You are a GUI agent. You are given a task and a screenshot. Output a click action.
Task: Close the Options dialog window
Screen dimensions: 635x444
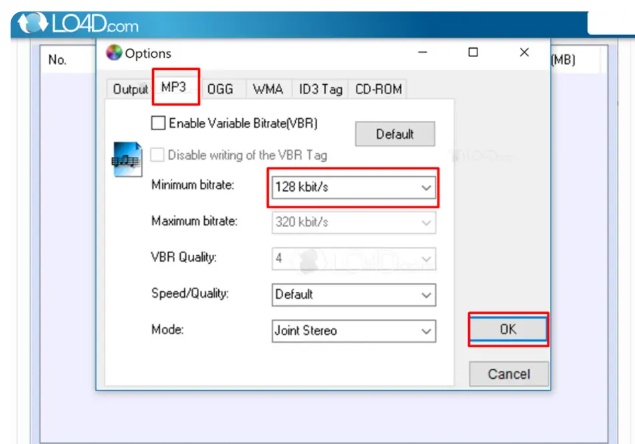point(524,53)
